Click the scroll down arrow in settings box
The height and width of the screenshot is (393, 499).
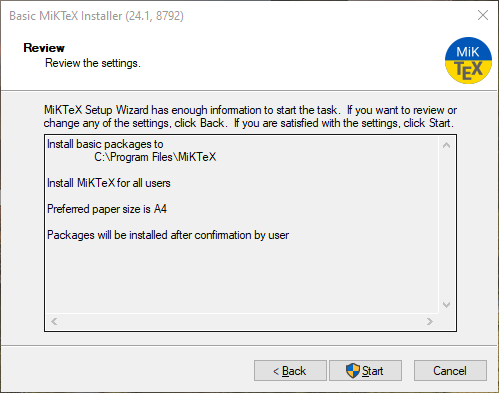pyautogui.click(x=446, y=305)
